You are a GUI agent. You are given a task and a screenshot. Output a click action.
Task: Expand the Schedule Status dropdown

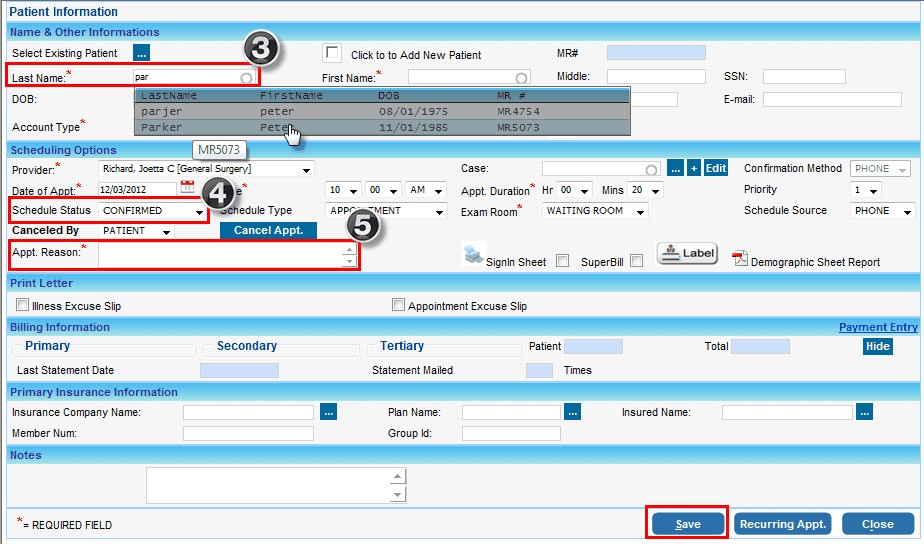(x=200, y=211)
